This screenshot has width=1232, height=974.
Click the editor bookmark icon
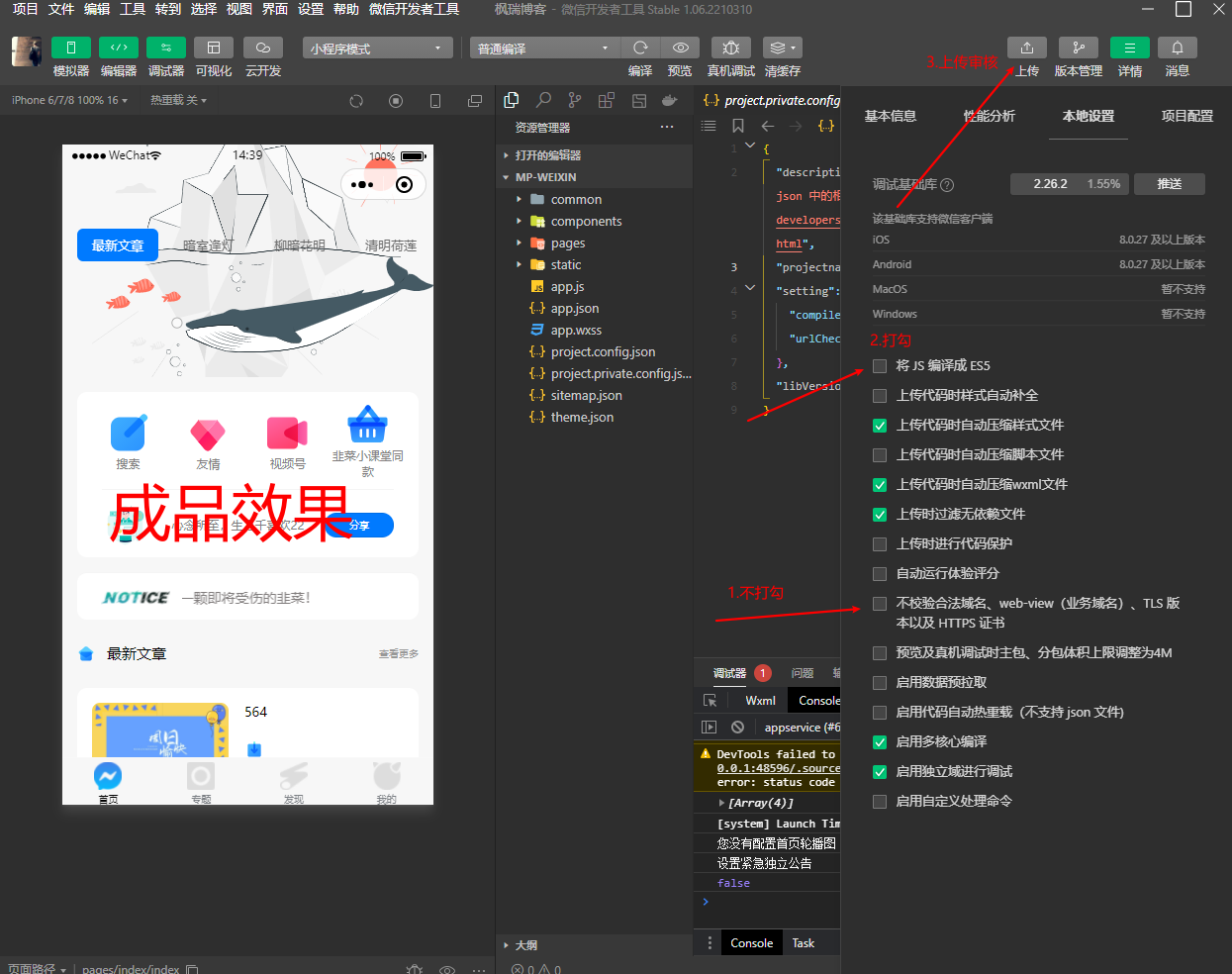(x=738, y=126)
